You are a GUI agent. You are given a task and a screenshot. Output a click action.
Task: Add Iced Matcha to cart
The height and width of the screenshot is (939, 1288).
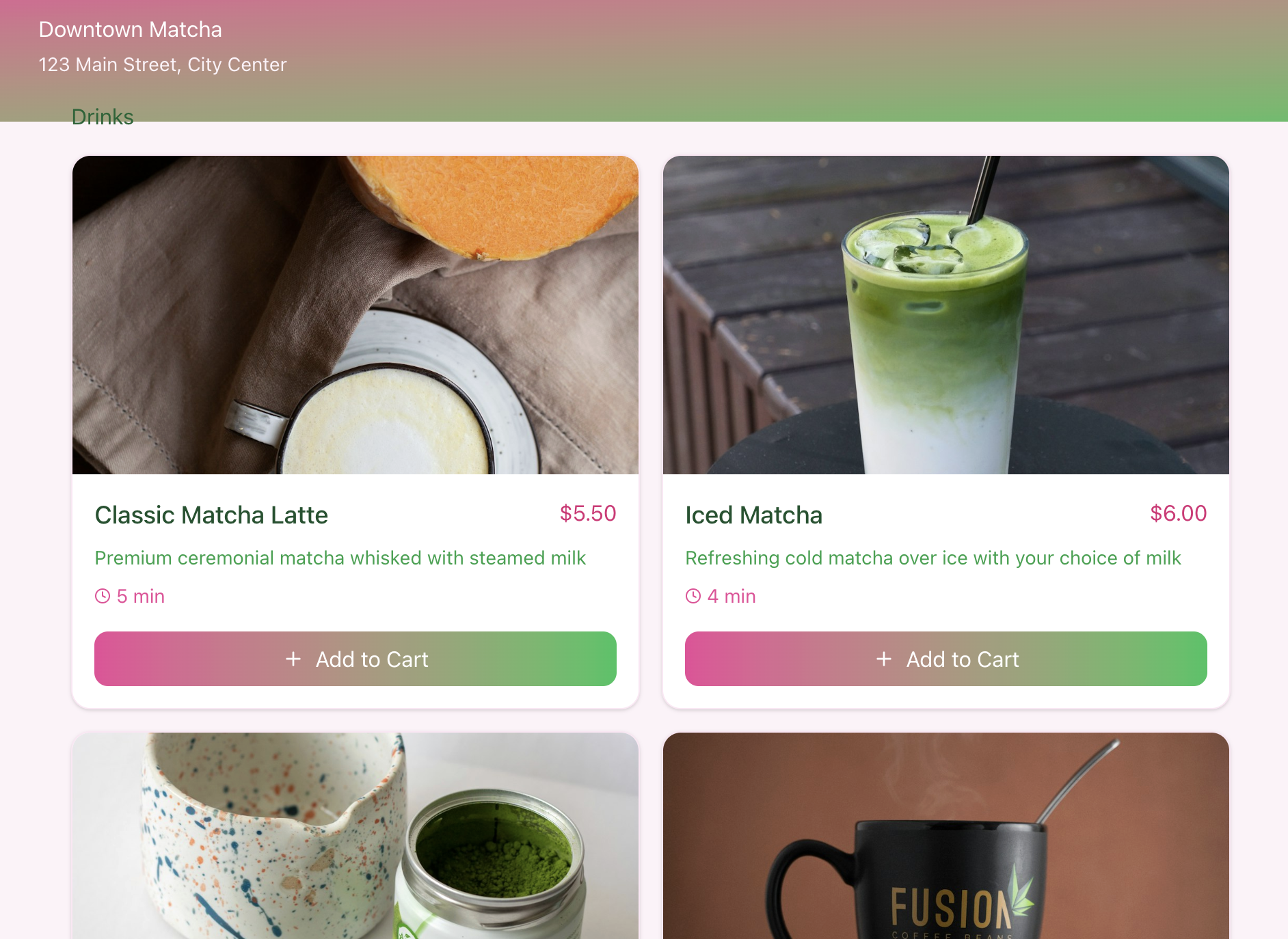[x=946, y=659]
